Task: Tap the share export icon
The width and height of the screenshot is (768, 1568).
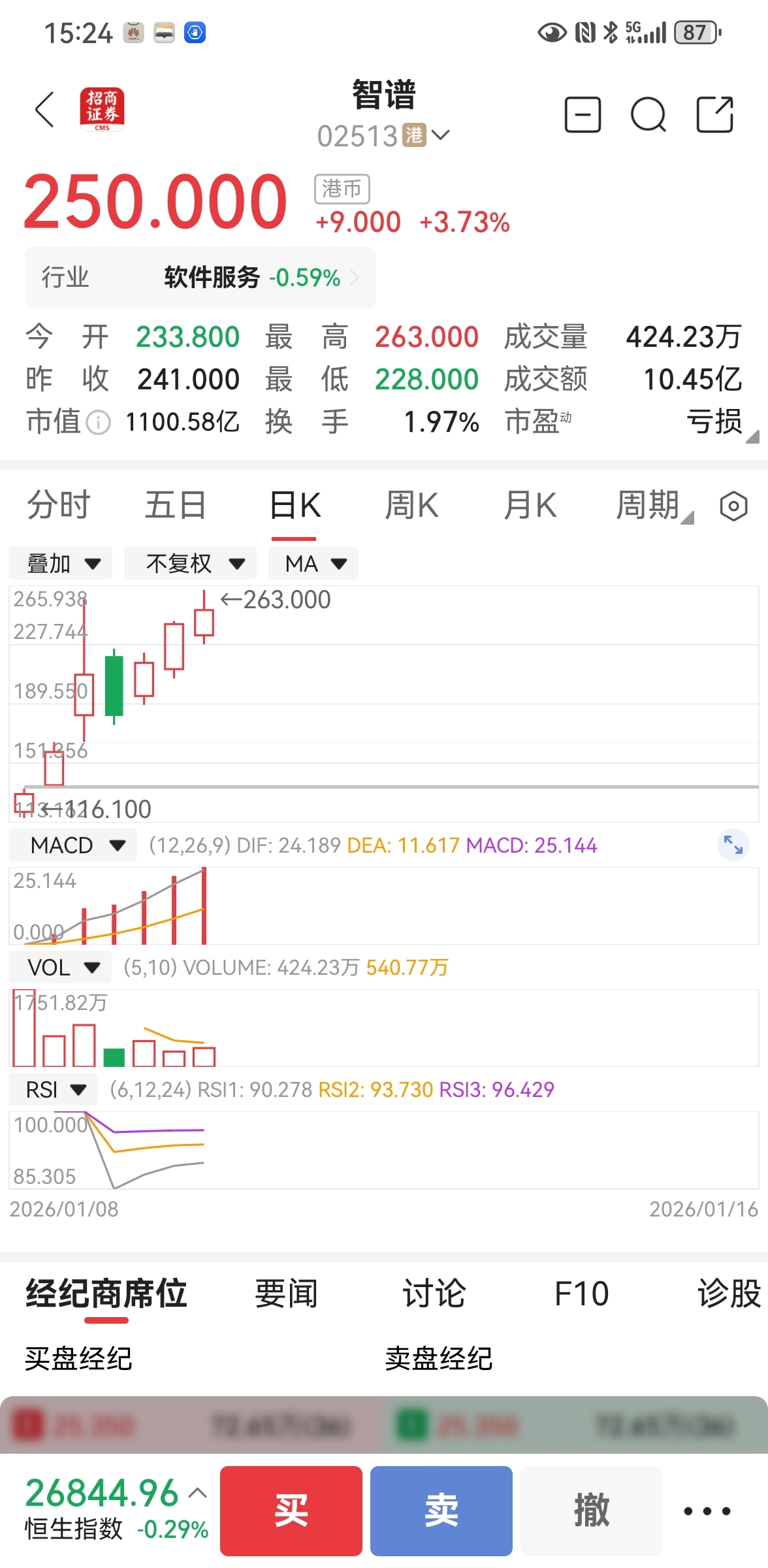Action: pyautogui.click(x=714, y=115)
